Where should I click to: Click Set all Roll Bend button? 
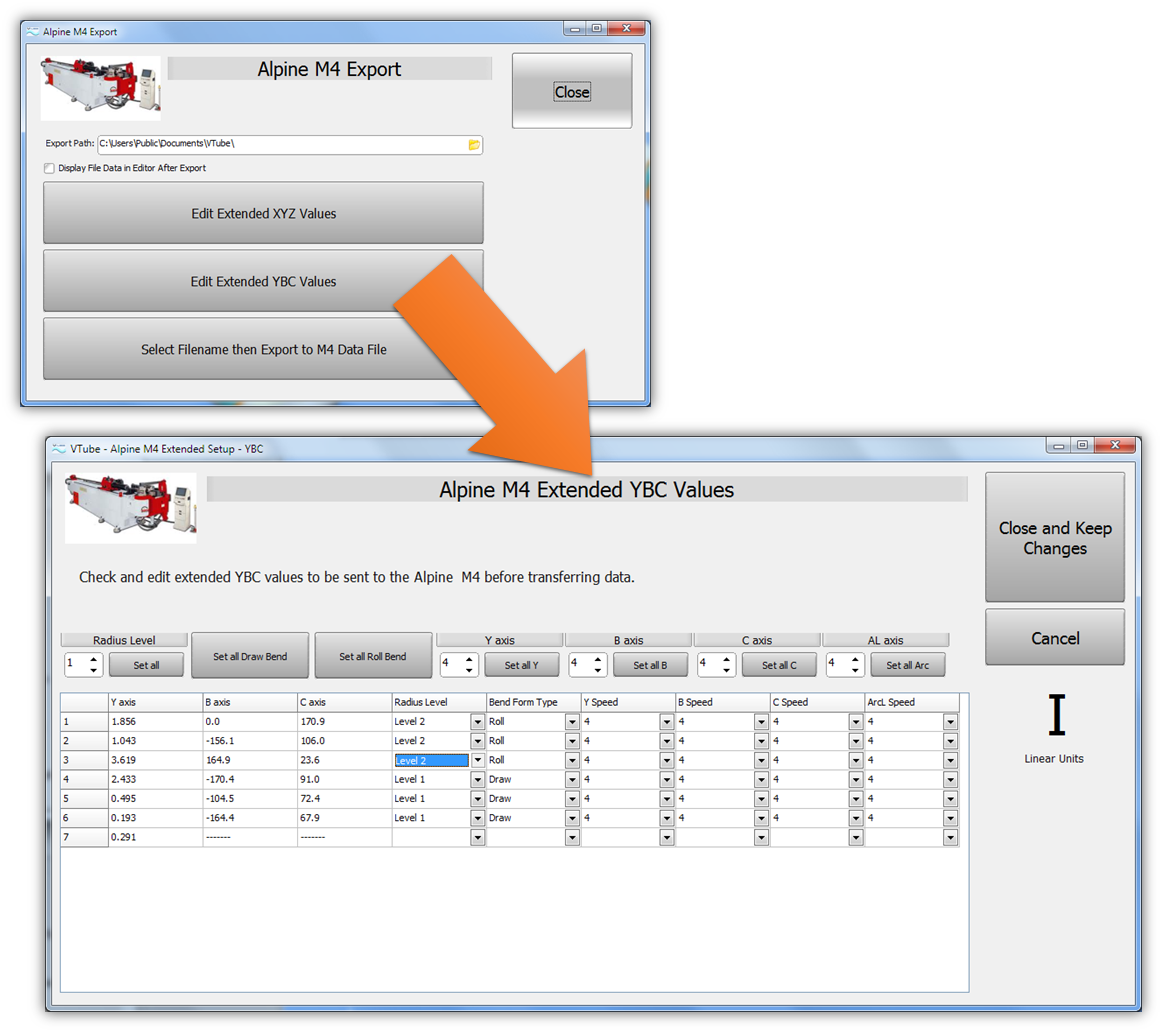[x=373, y=657]
